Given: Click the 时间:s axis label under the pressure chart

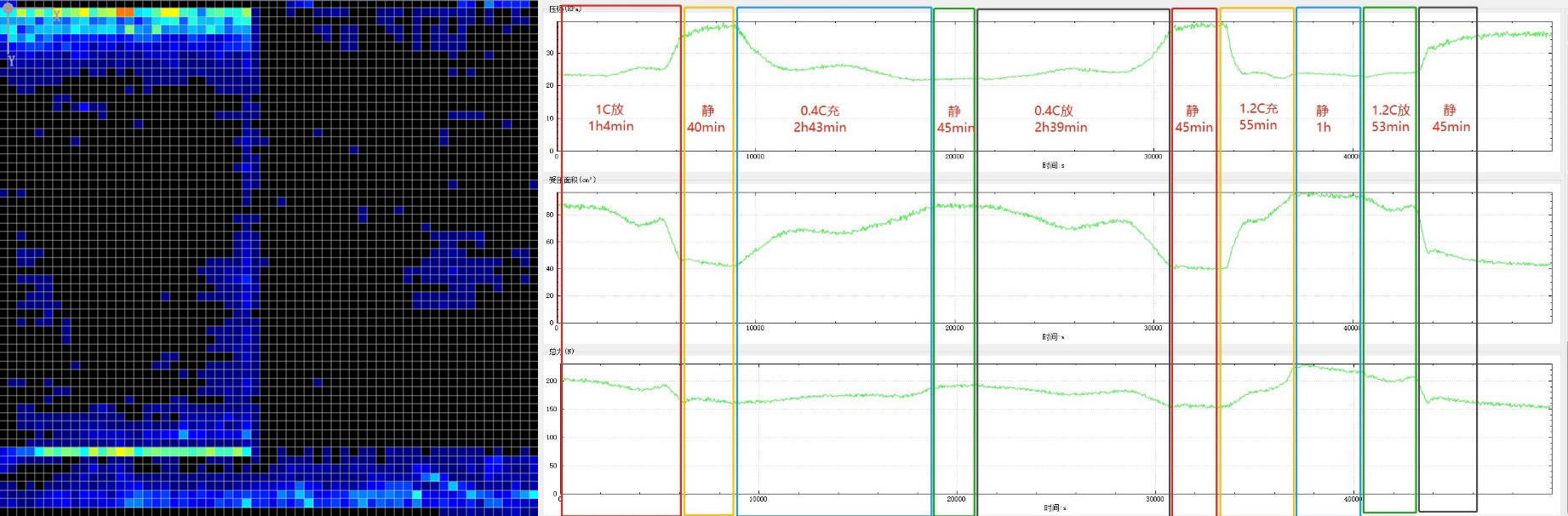Looking at the screenshot, I should tap(1053, 165).
